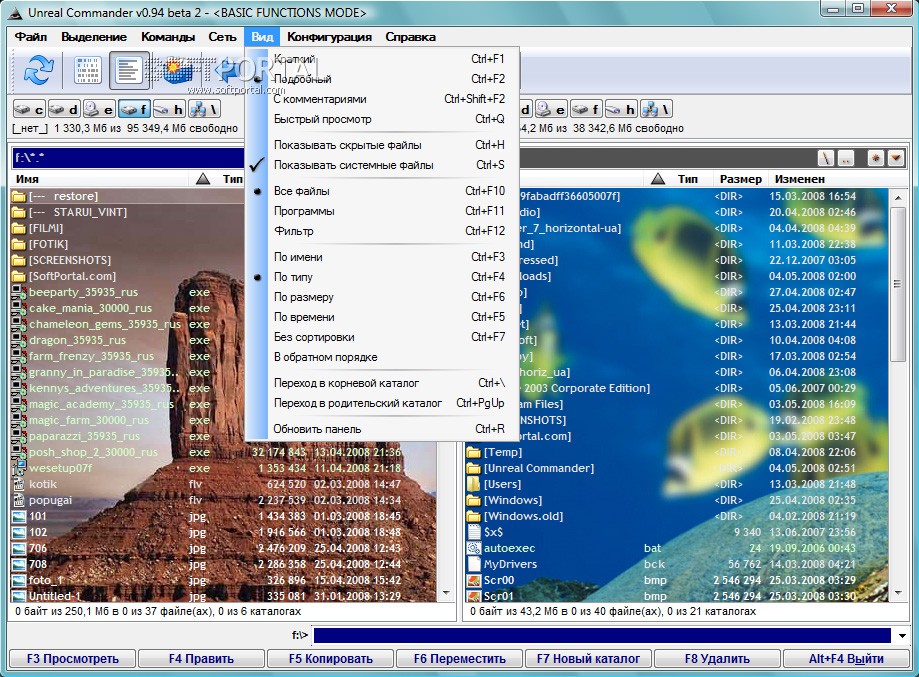The image size is (919, 677).
Task: Select the Все файлы filter option
Action: [382, 190]
